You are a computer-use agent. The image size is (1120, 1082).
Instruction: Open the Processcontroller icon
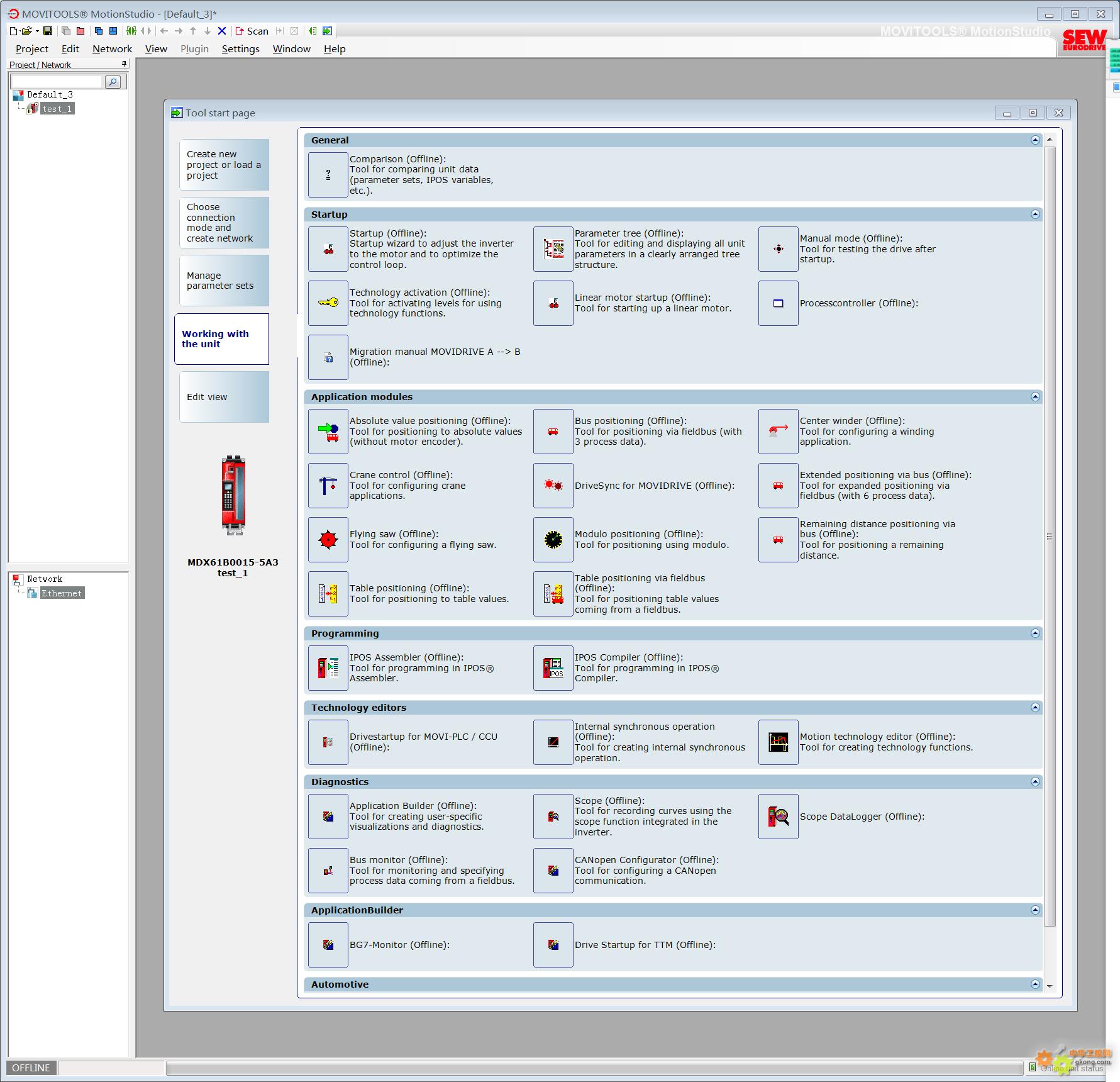pyautogui.click(x=779, y=303)
